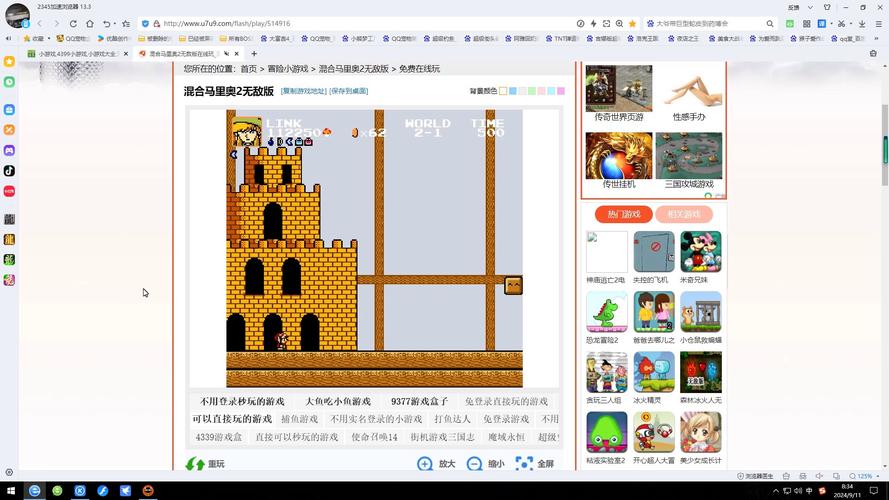Click the 冒险小游戏 breadcrumb link
The image size is (889, 500).
pyautogui.click(x=287, y=69)
